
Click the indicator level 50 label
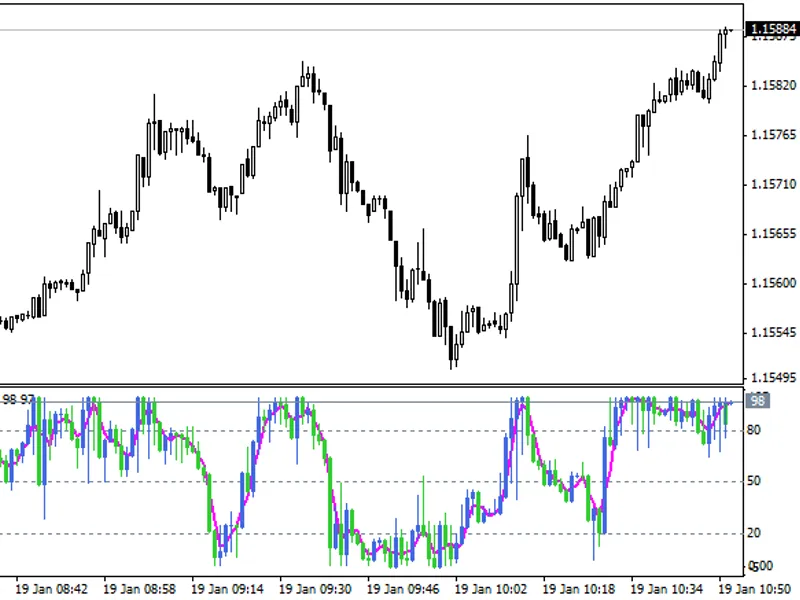(x=754, y=481)
